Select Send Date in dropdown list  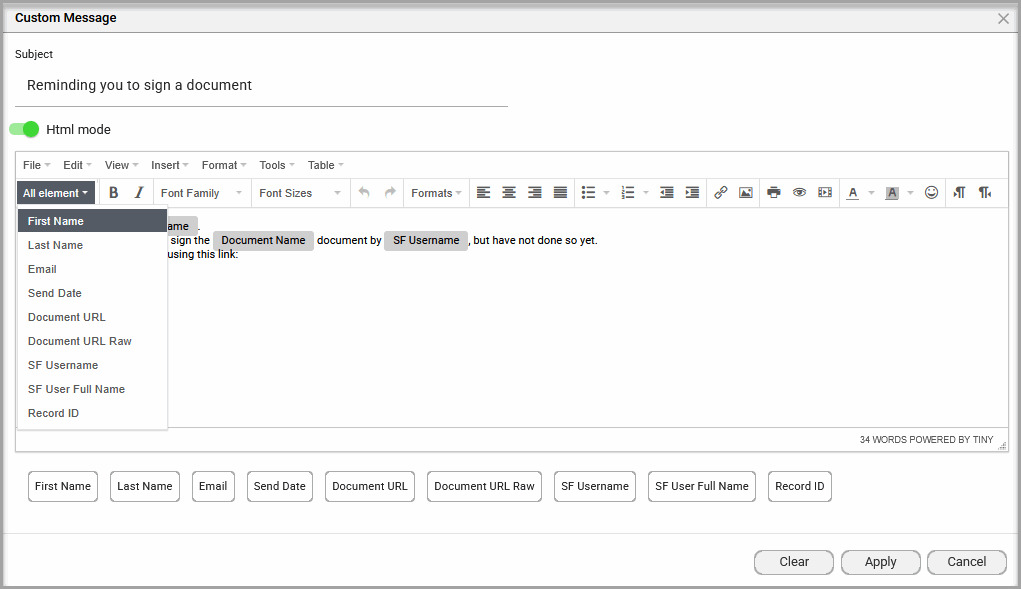[92, 293]
